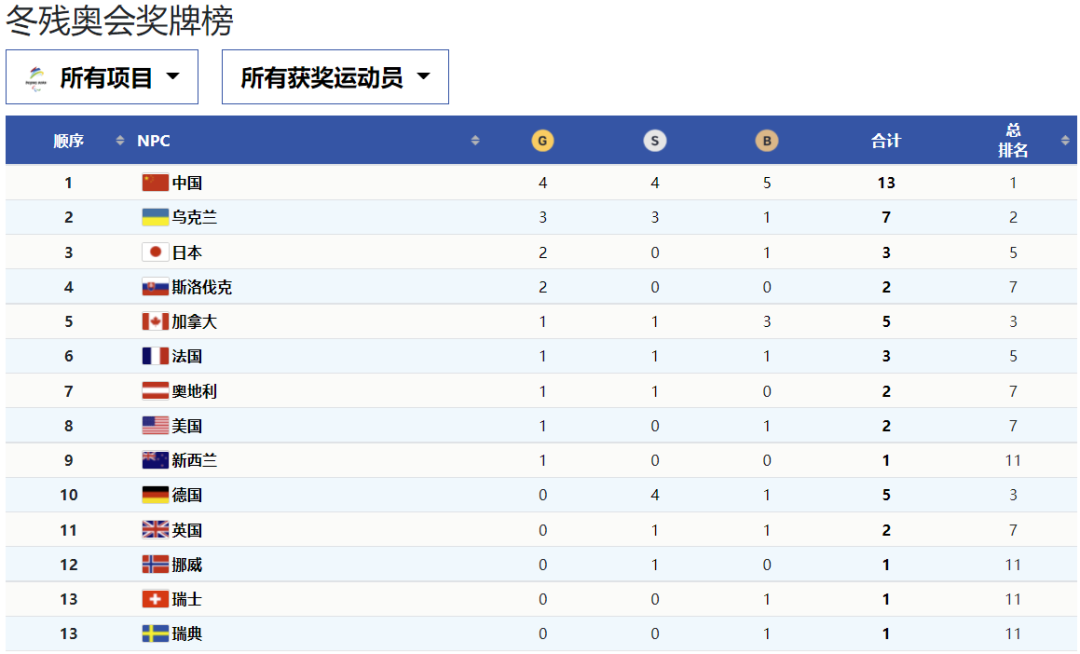Screen dimensions: 1080x654
Task: Click the 挪威 table row name
Action: pyautogui.click(x=187, y=565)
